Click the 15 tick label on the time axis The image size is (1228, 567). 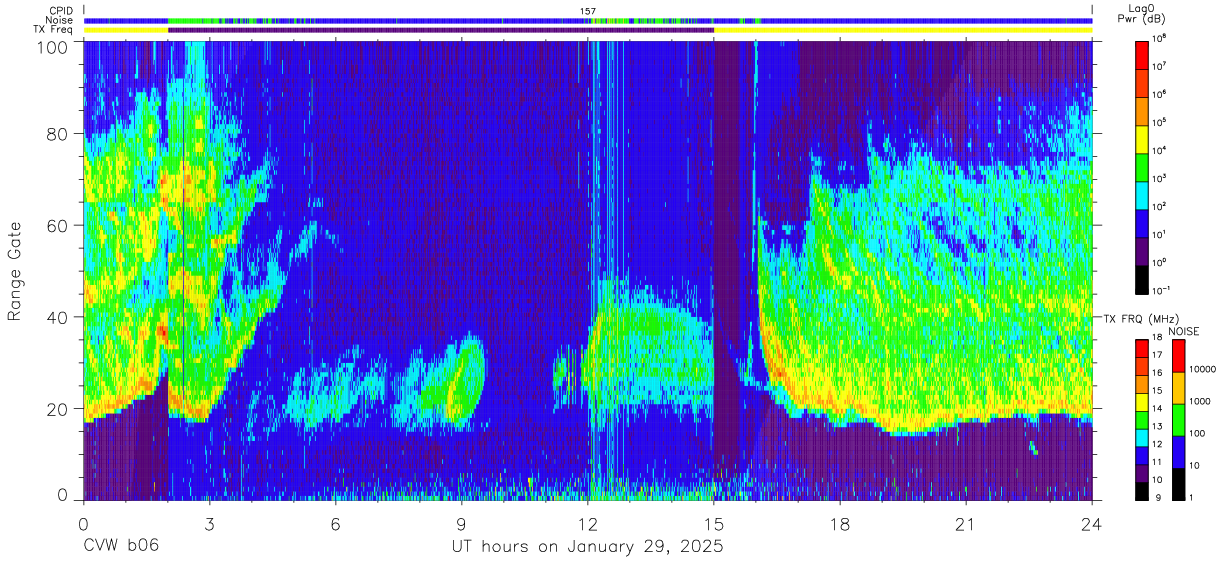[714, 524]
